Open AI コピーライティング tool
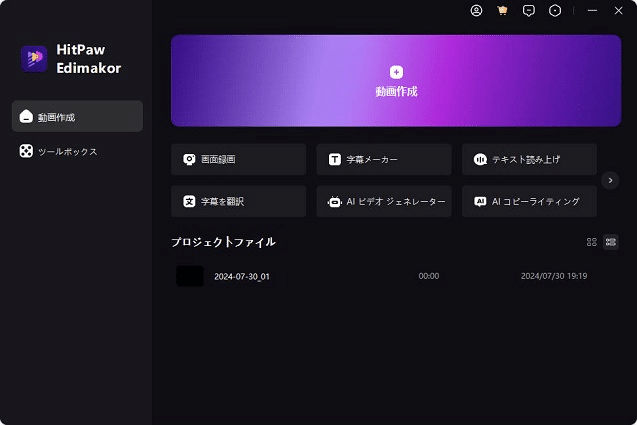The height and width of the screenshot is (425, 637). click(529, 201)
